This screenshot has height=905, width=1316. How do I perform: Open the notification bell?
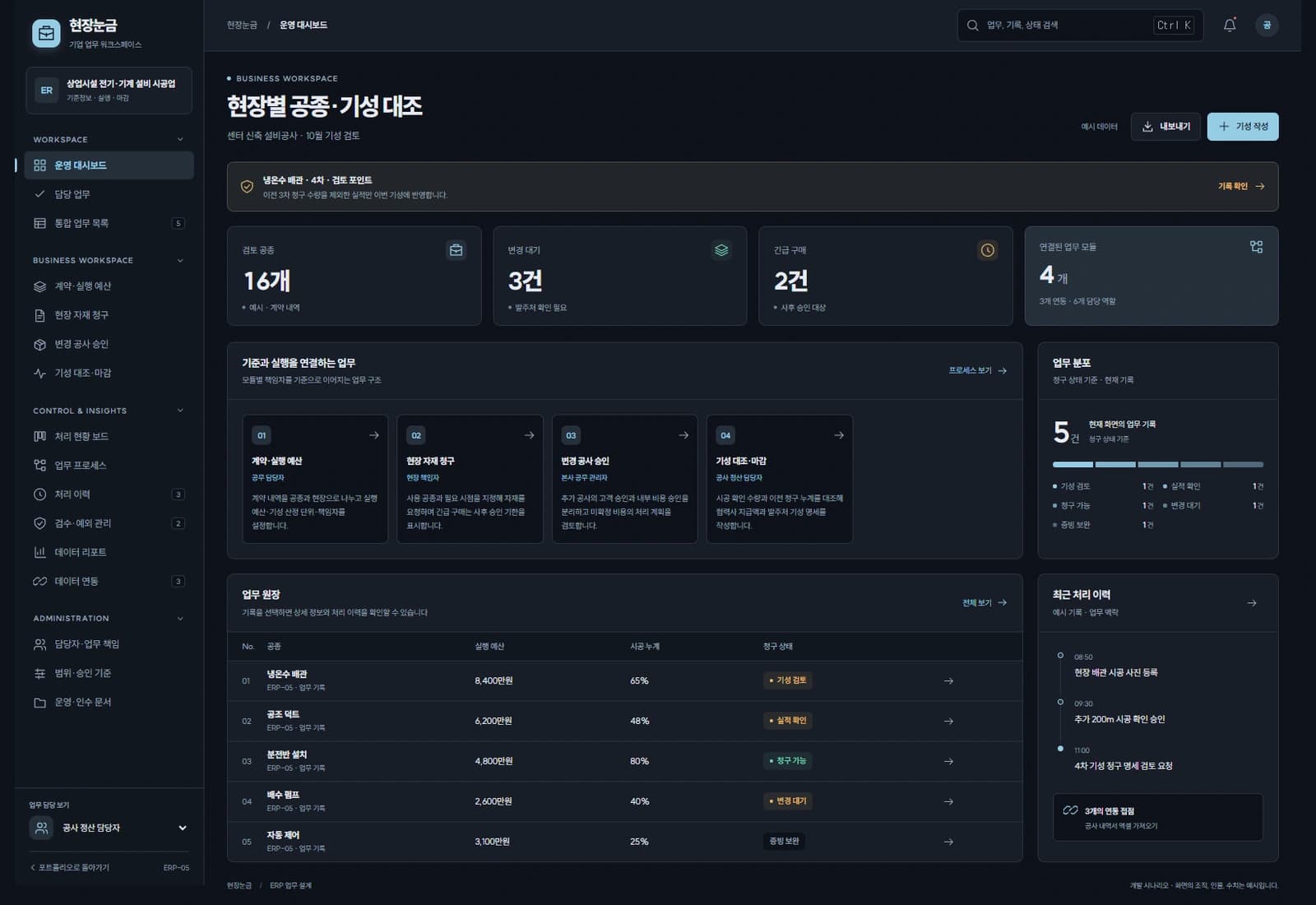coord(1230,26)
